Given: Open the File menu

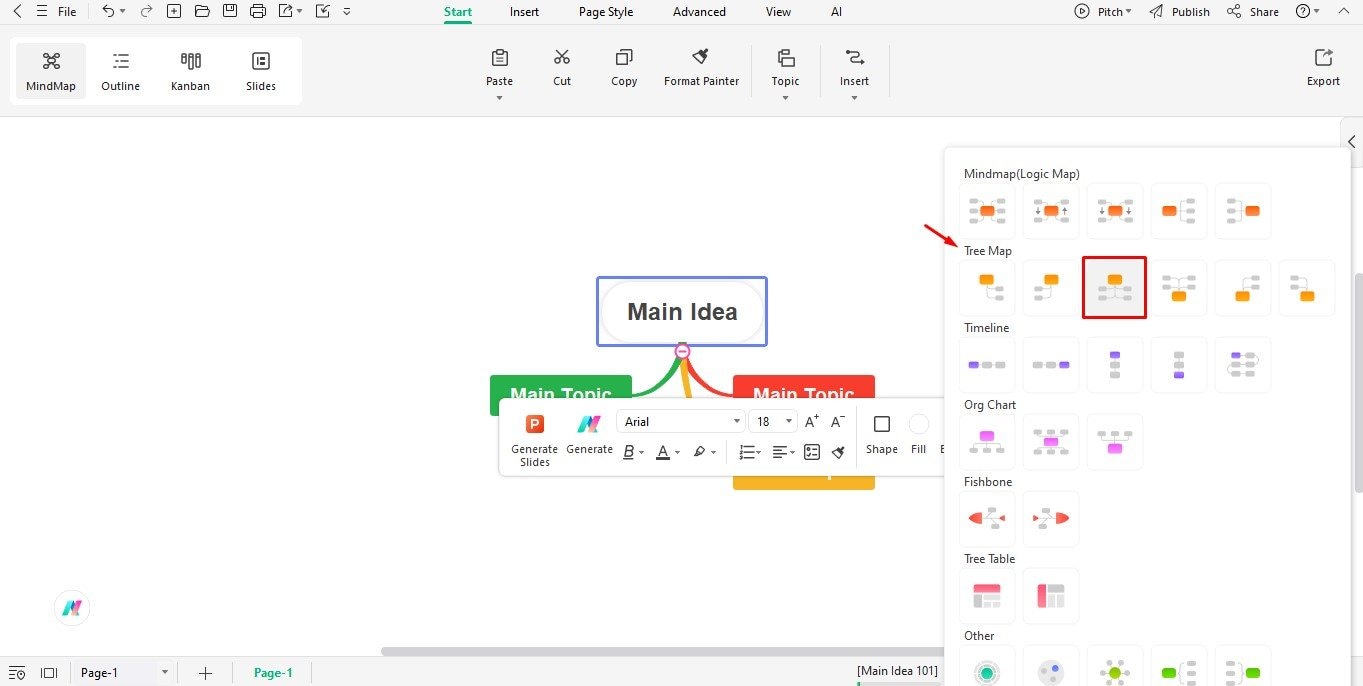Looking at the screenshot, I should pyautogui.click(x=67, y=12).
